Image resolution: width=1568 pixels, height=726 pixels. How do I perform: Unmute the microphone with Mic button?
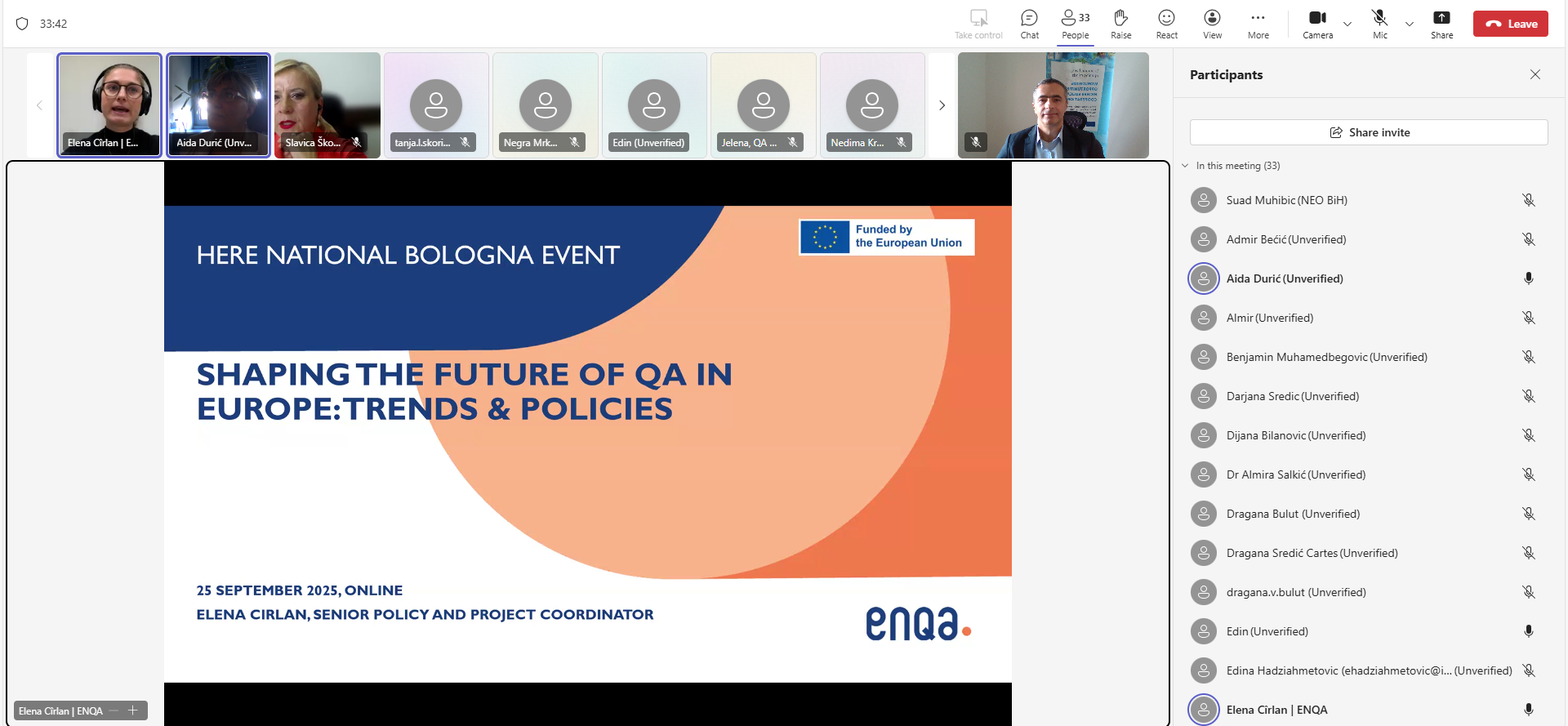tap(1379, 23)
